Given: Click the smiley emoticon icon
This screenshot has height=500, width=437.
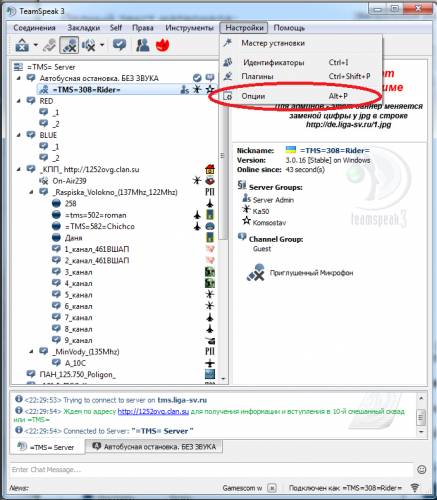Looking at the screenshot, I should (422, 470).
